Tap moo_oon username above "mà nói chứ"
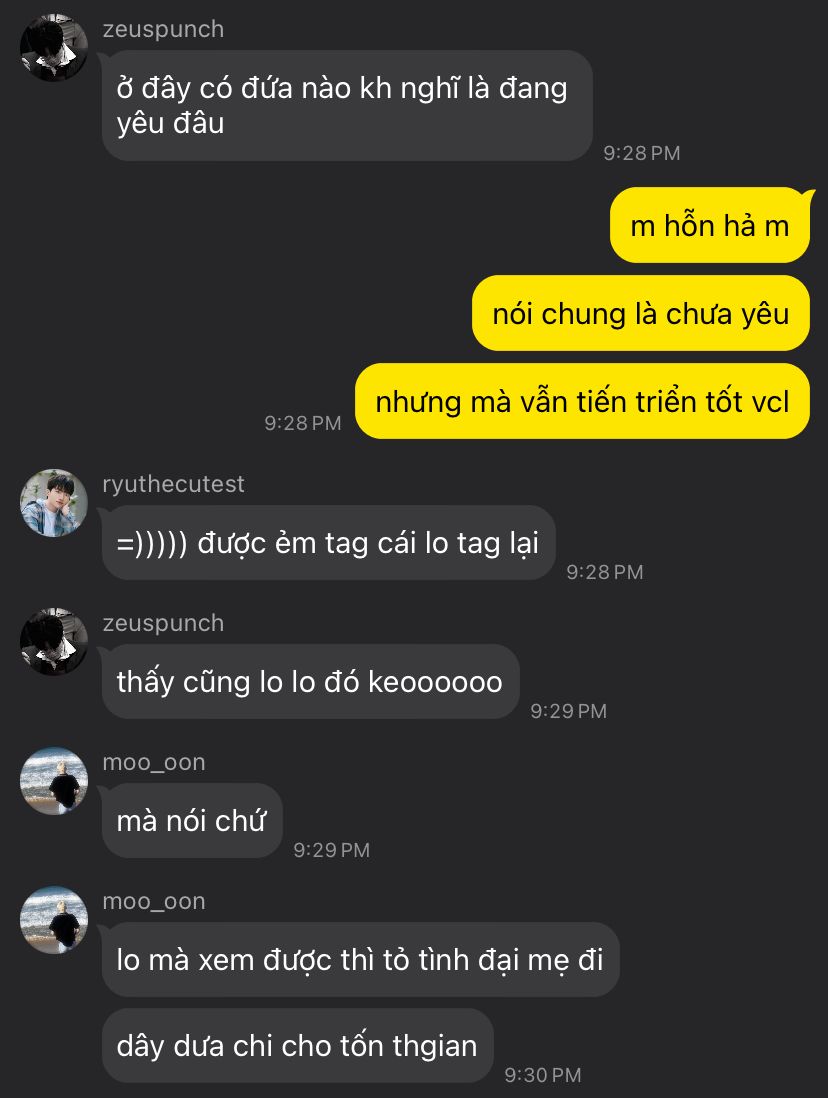This screenshot has height=1098, width=828. (154, 762)
